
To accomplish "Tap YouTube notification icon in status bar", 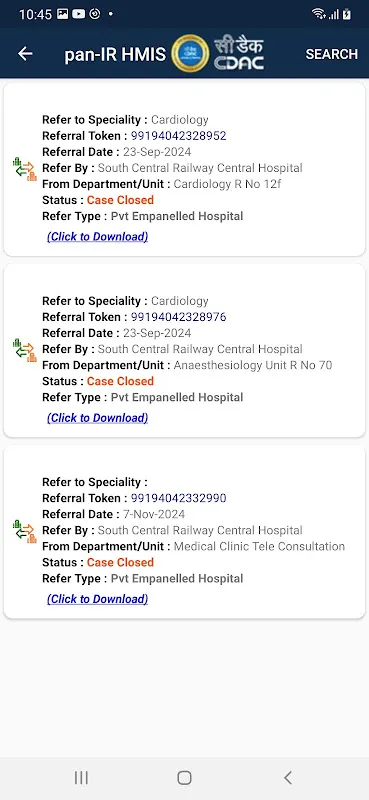I will 79,14.
